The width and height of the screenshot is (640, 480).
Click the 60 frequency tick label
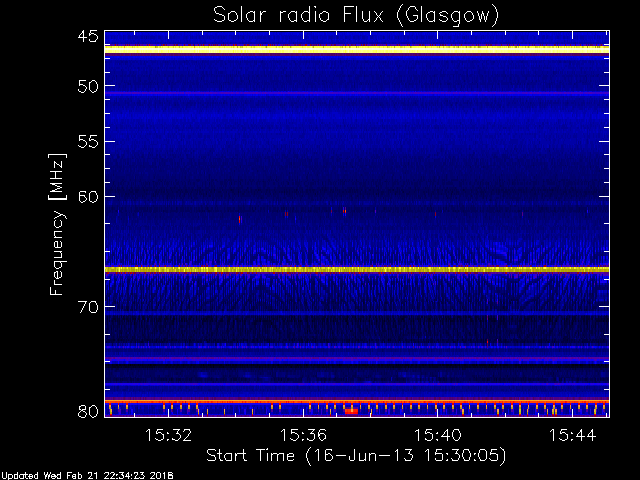pyautogui.click(x=88, y=196)
